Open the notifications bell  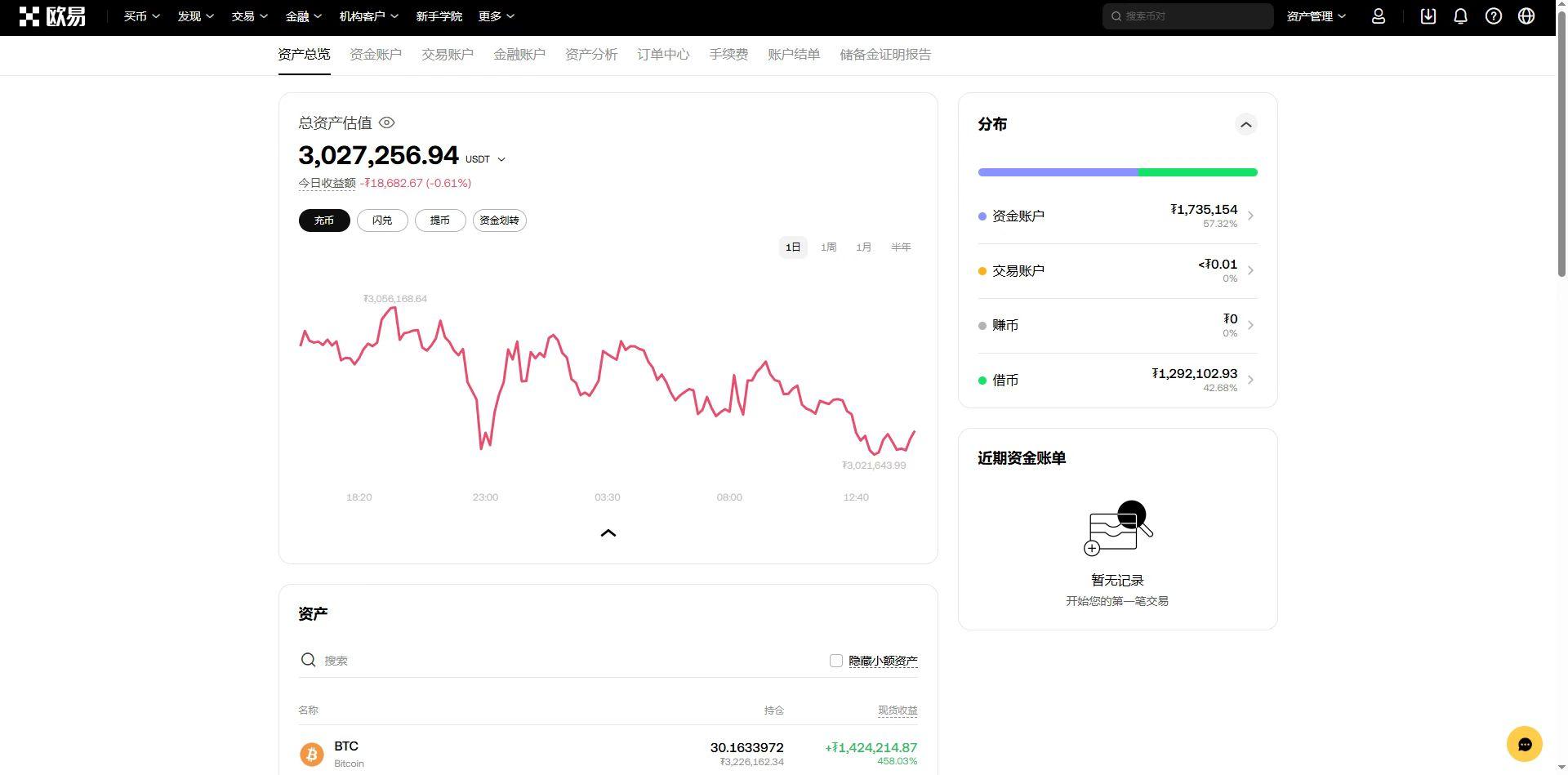(x=1460, y=16)
